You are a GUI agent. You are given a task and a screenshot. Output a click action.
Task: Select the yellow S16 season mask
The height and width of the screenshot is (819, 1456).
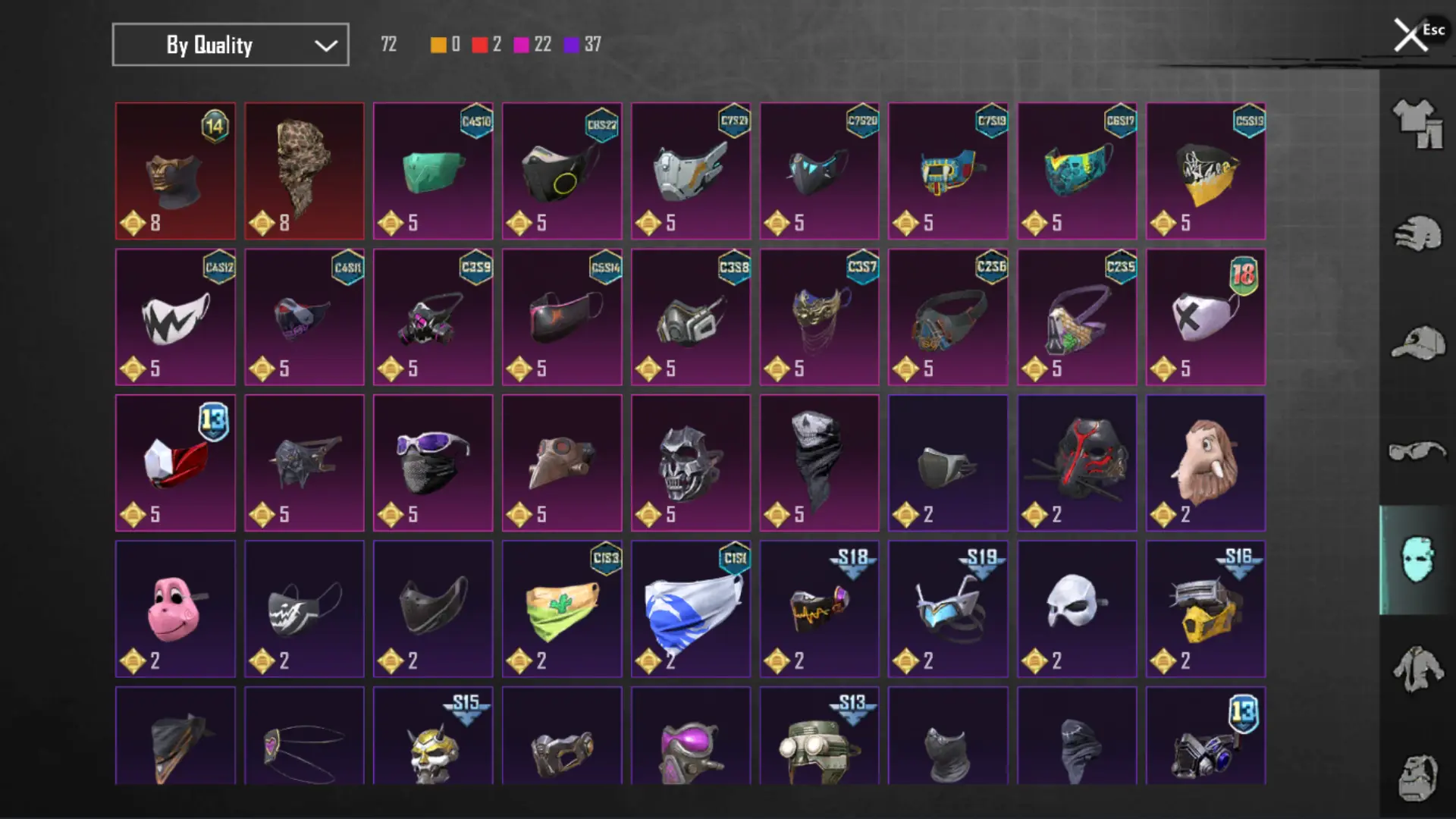pos(1206,609)
